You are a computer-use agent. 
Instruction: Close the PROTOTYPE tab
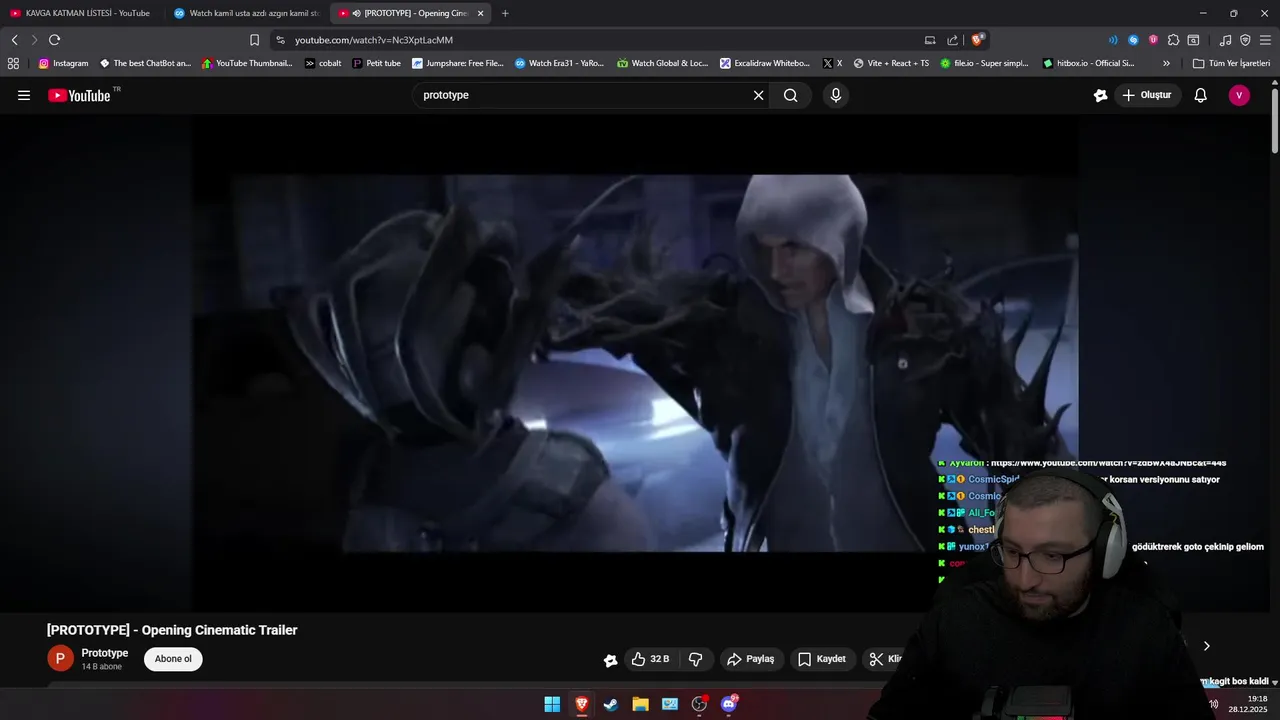[x=481, y=13]
